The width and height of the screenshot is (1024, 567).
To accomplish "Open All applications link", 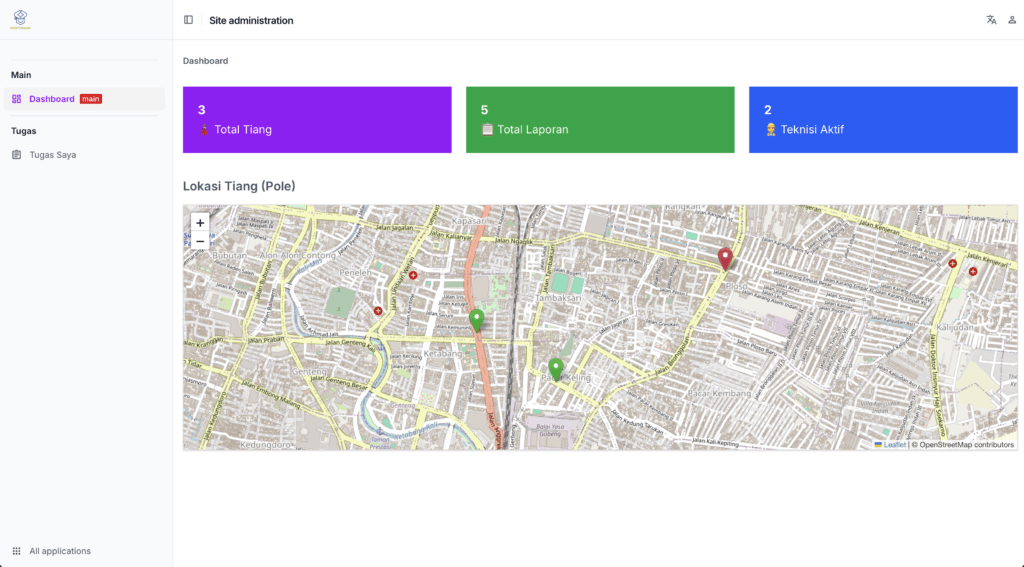I will pos(59,551).
